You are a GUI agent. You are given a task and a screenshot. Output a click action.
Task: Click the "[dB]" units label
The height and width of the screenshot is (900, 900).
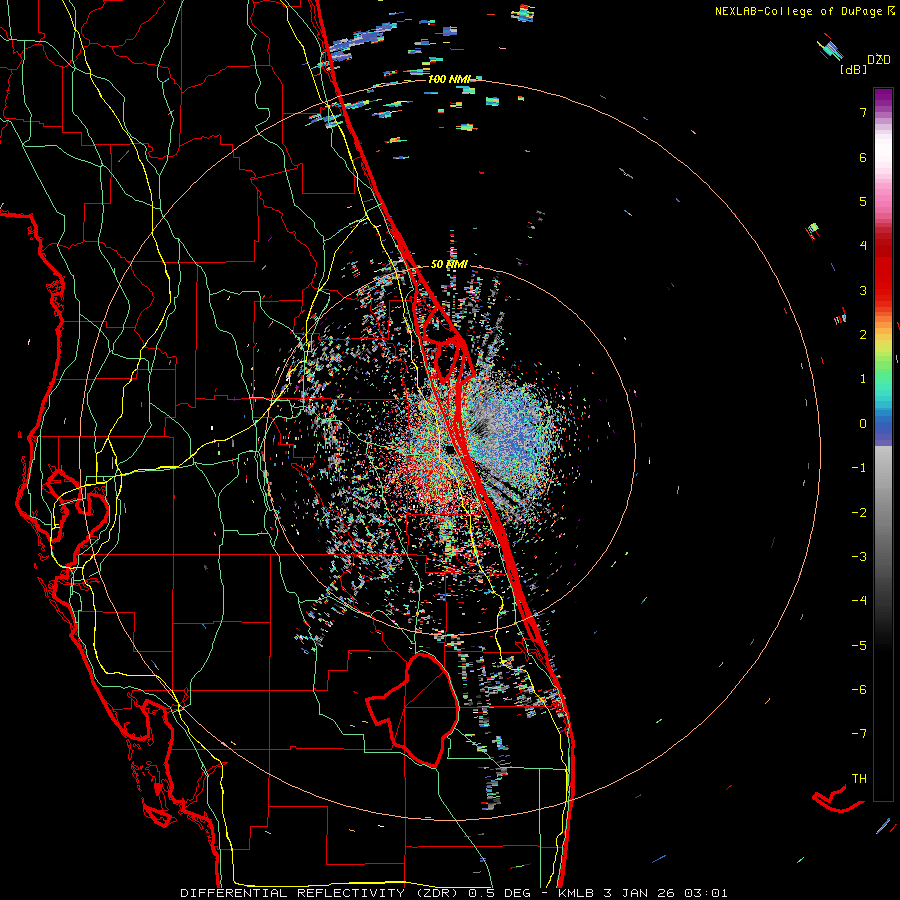click(853, 69)
